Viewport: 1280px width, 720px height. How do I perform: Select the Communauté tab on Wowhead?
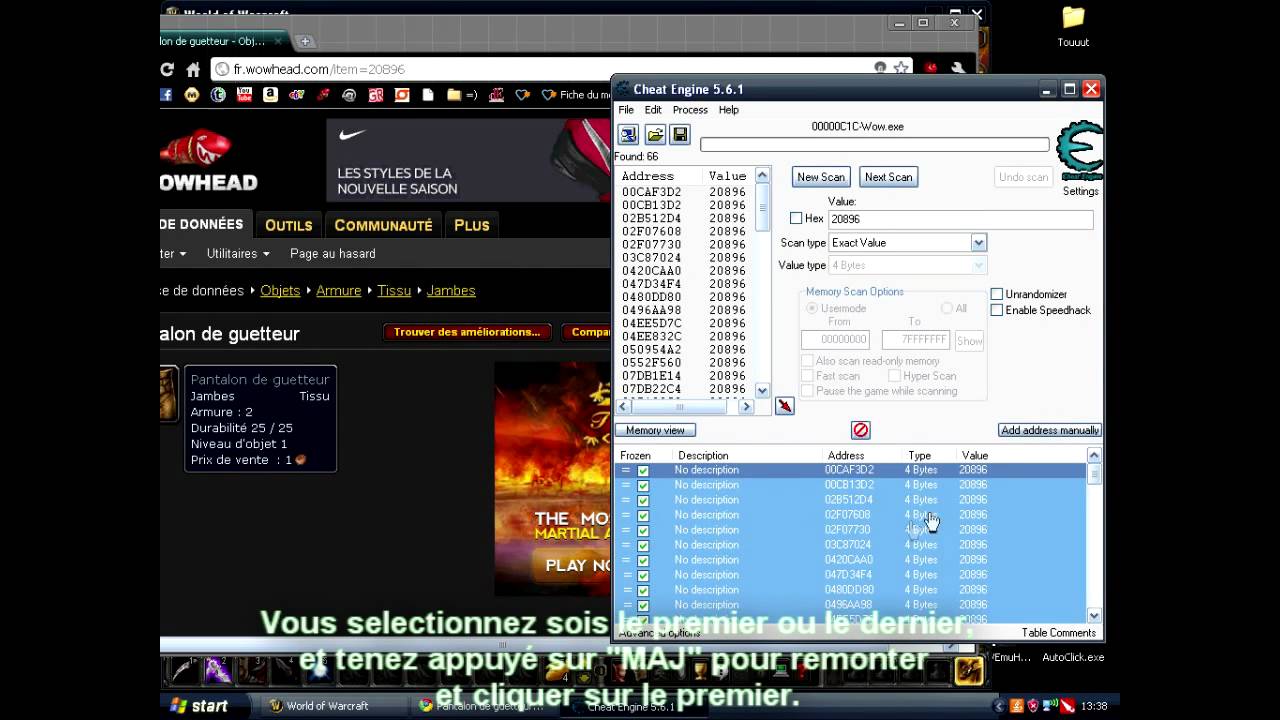tap(383, 225)
